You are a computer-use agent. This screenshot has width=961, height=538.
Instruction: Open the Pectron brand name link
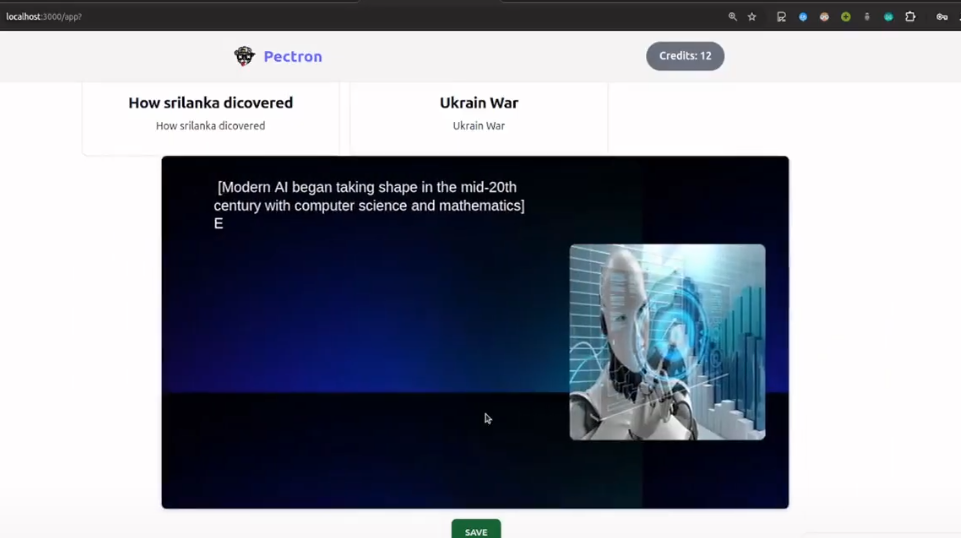tap(292, 57)
